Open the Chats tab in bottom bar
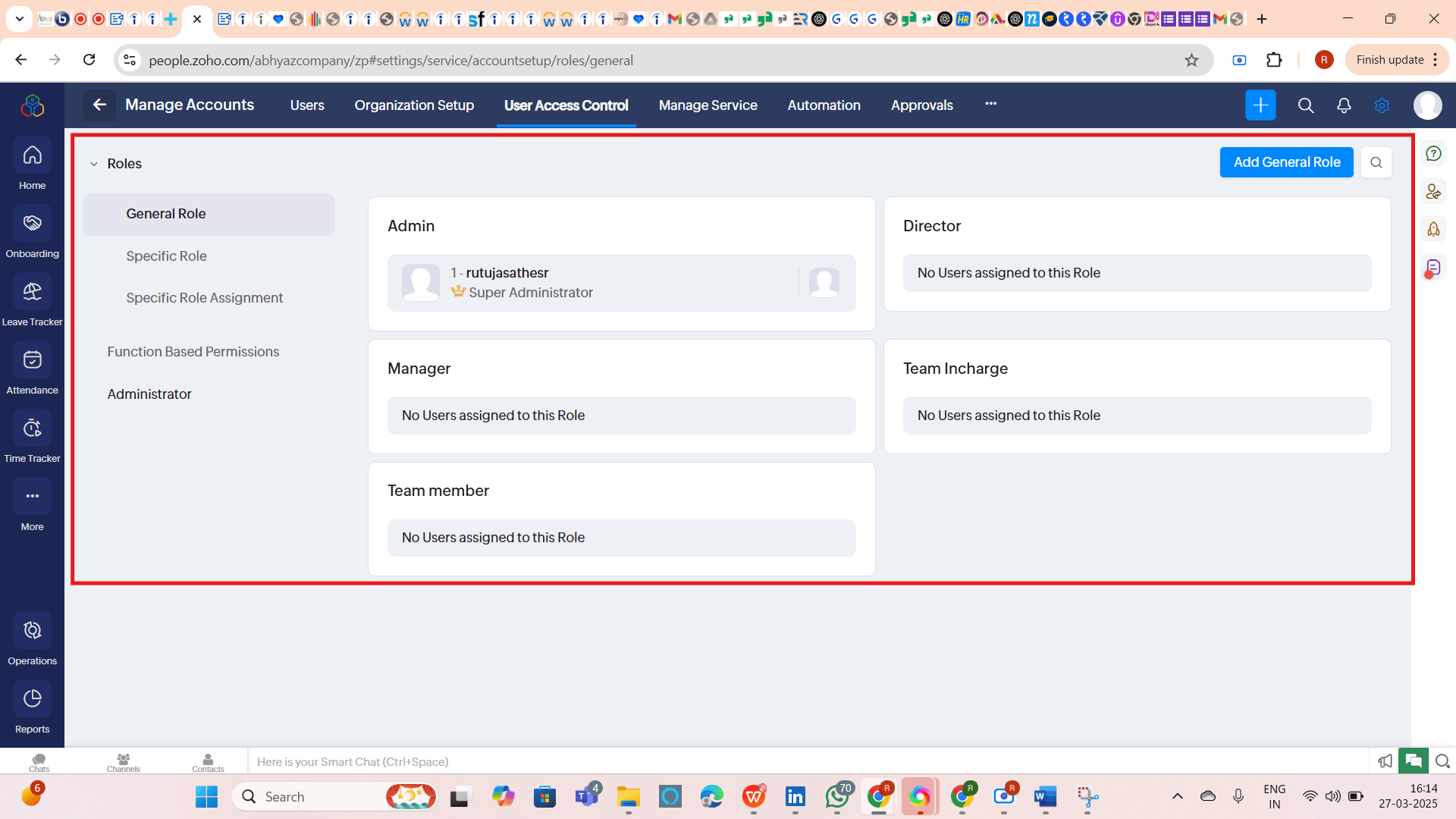1456x819 pixels. pos(39,762)
